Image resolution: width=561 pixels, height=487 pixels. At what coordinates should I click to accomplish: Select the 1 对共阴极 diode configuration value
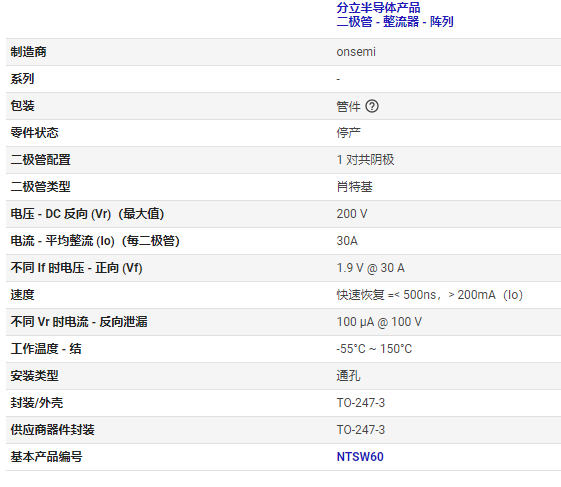point(365,160)
